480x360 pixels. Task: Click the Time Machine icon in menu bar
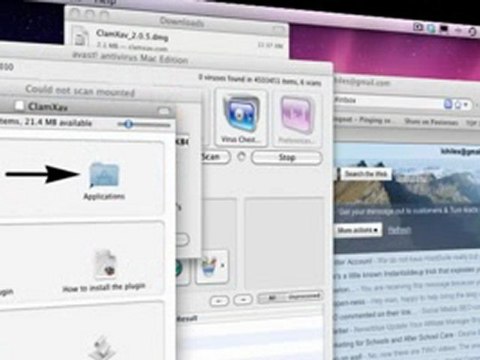coord(472,32)
